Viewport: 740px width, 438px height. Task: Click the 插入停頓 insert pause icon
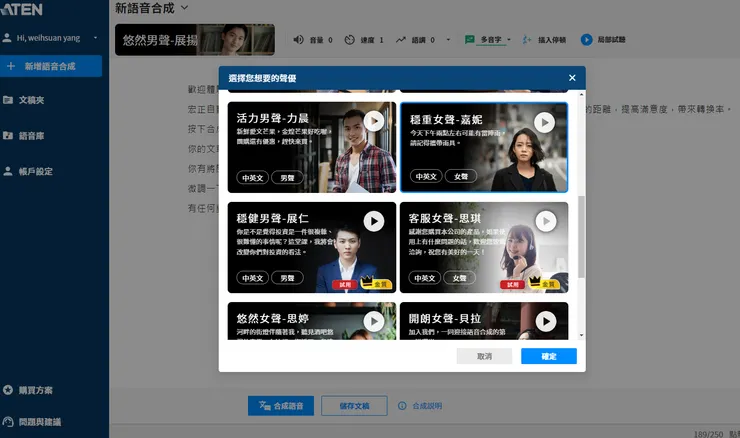point(527,40)
